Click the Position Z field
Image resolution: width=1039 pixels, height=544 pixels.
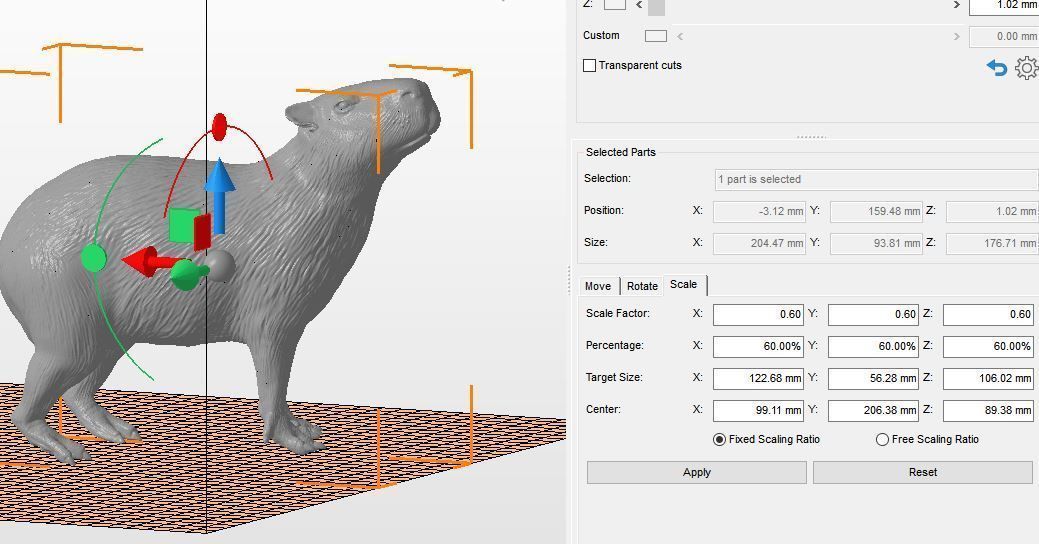[992, 211]
